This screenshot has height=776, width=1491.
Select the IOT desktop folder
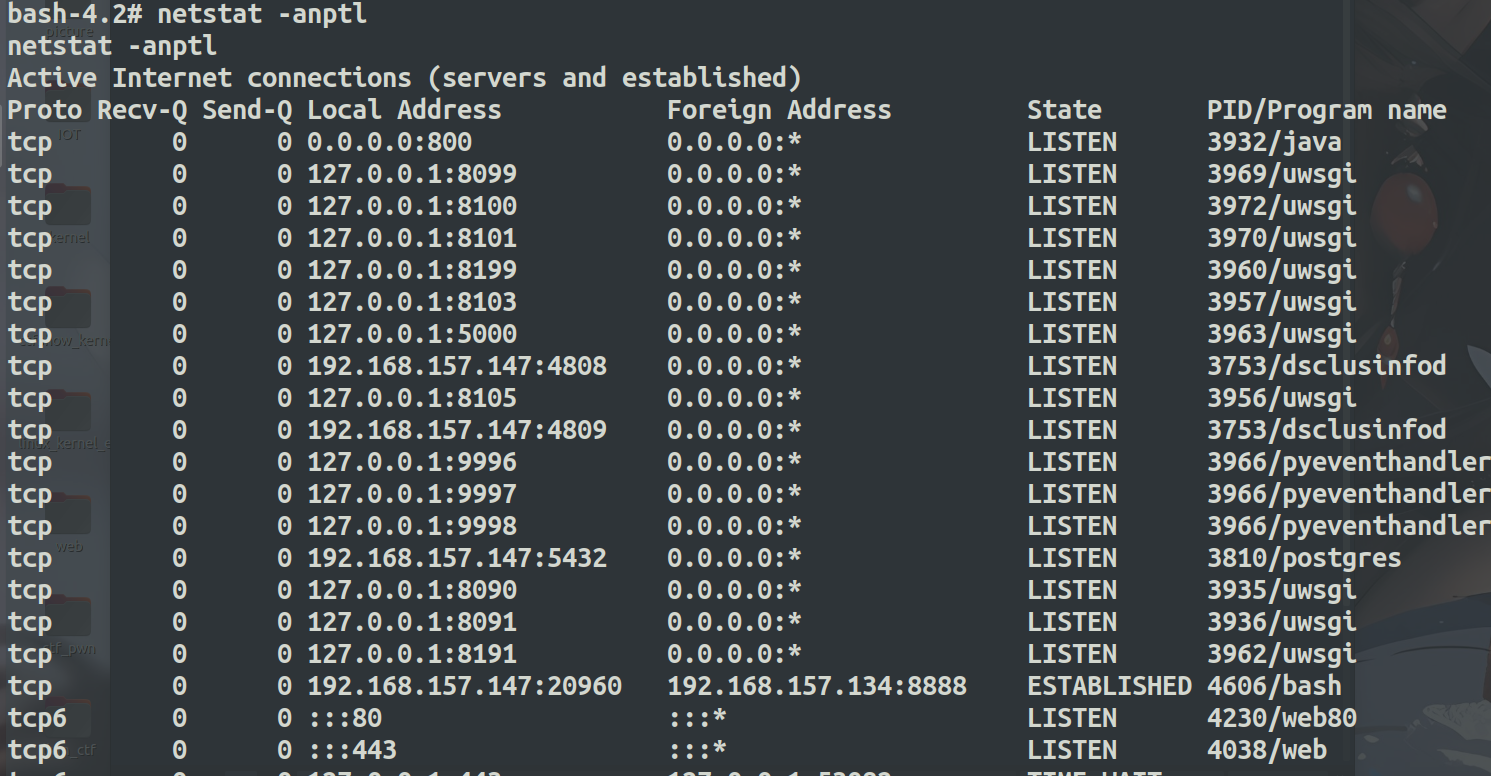[69, 110]
